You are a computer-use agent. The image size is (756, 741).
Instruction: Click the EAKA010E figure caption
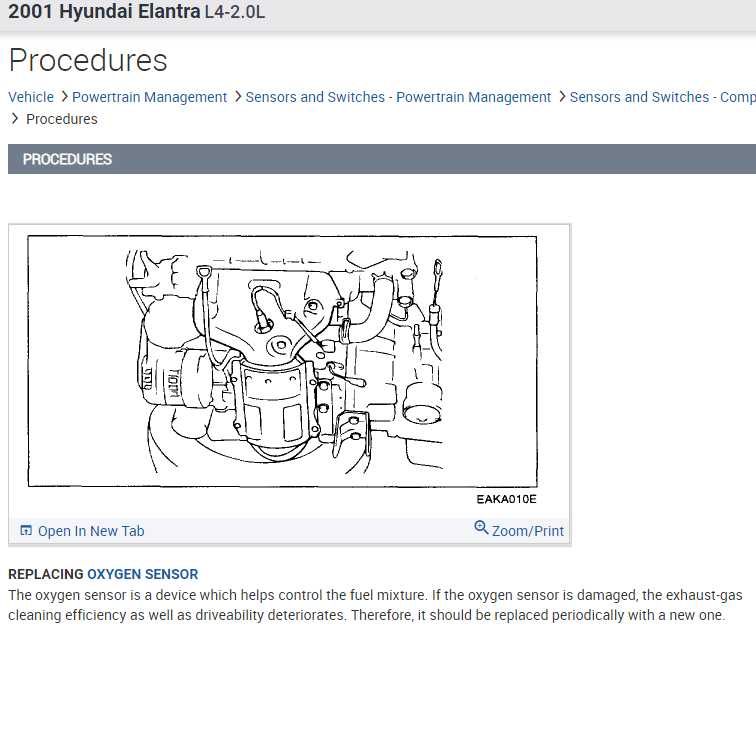pyautogui.click(x=506, y=499)
